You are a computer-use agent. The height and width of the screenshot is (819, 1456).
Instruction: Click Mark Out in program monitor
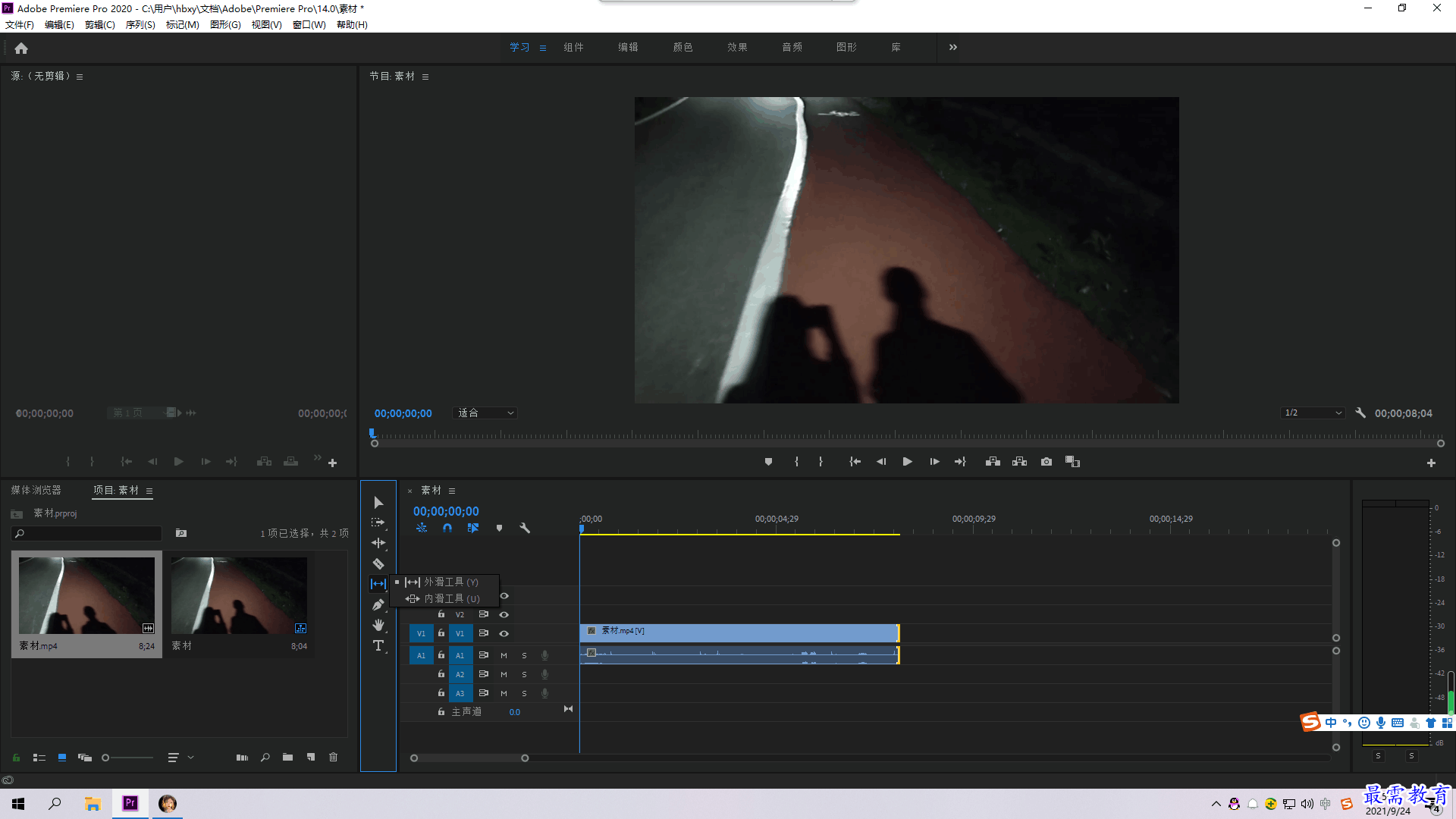pos(821,462)
